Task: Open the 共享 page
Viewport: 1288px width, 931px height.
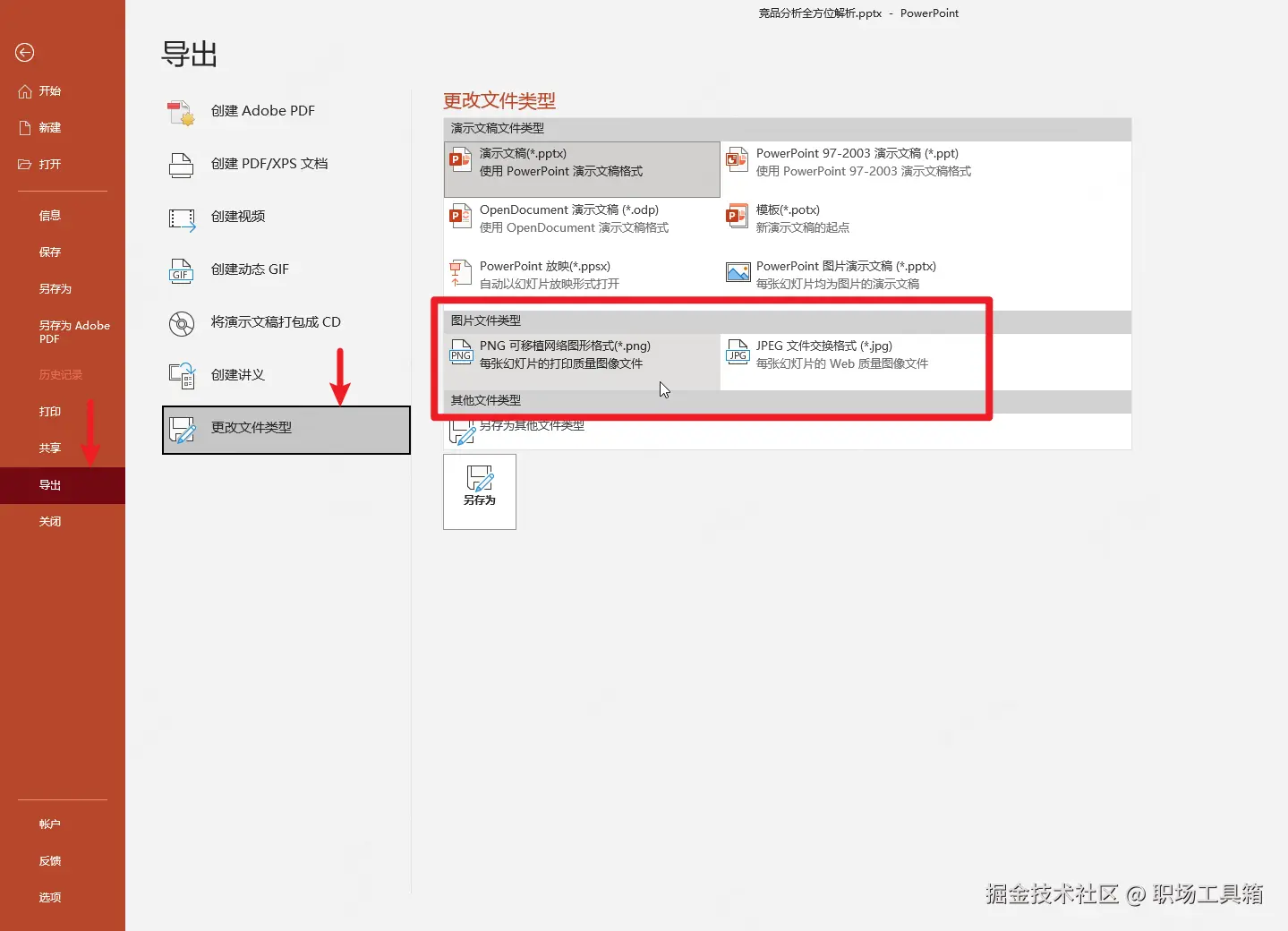Action: pos(63,448)
